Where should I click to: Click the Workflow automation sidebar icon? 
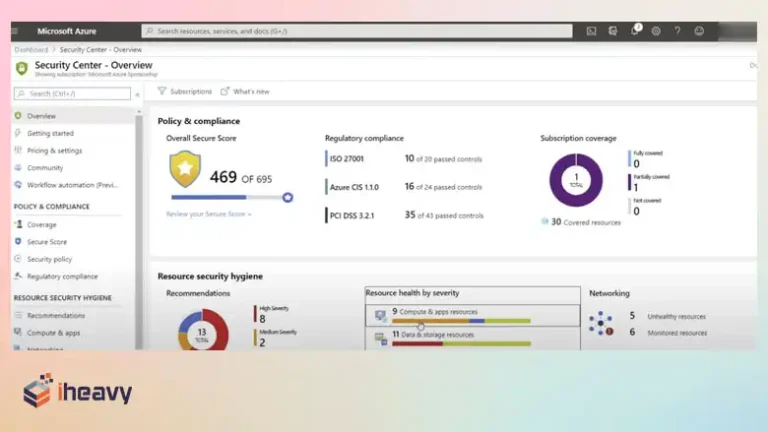(18, 185)
